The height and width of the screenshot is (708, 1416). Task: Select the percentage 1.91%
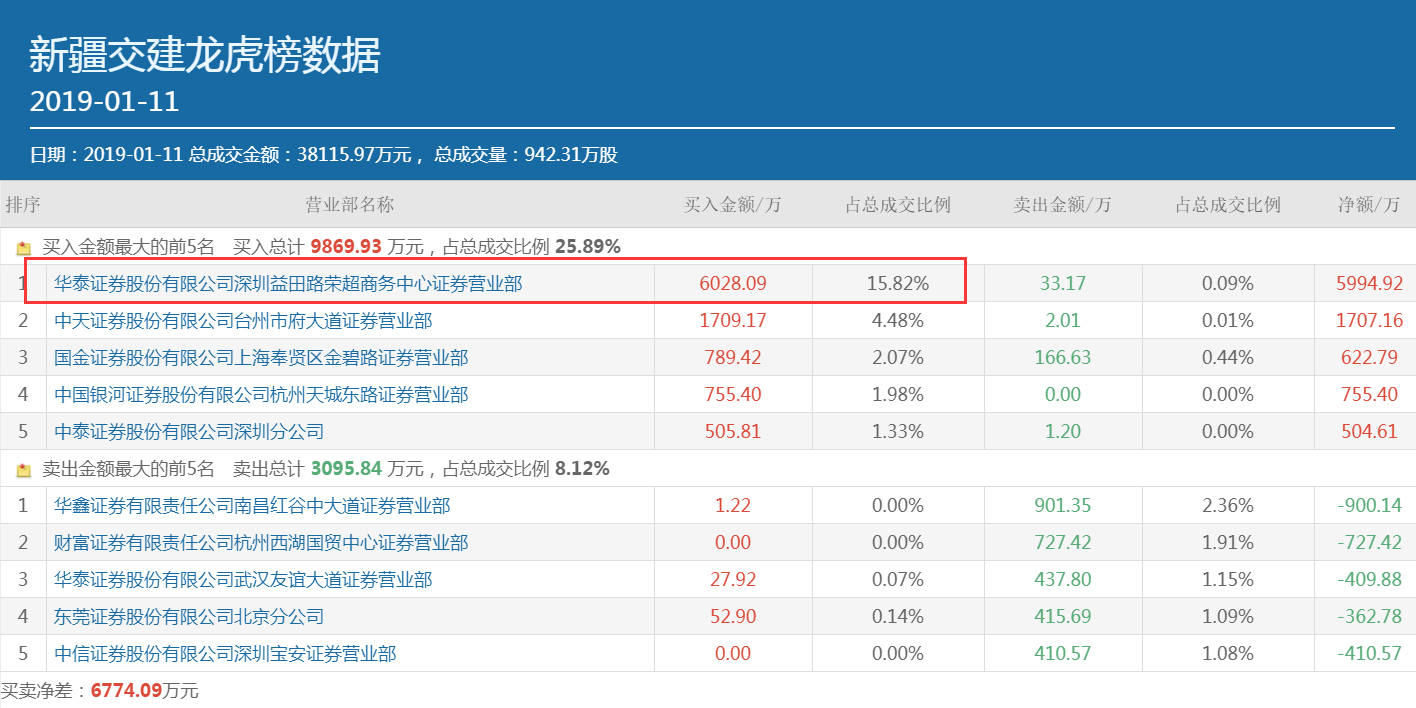(x=1227, y=543)
